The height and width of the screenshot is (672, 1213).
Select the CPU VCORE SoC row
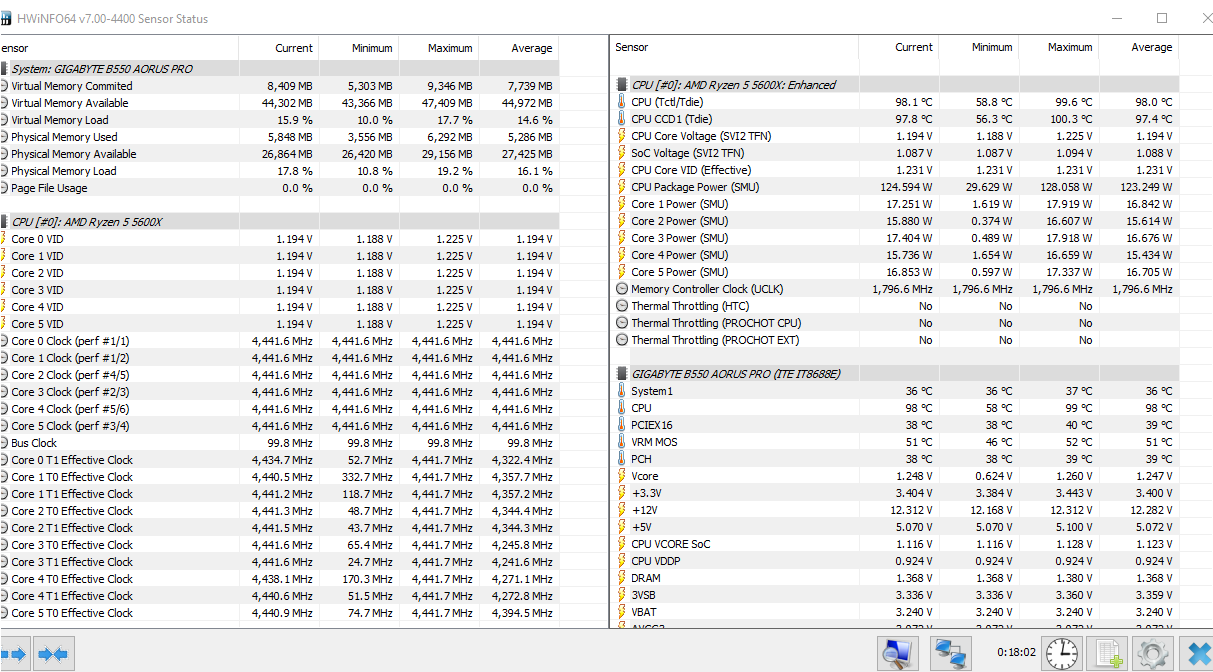pos(895,544)
